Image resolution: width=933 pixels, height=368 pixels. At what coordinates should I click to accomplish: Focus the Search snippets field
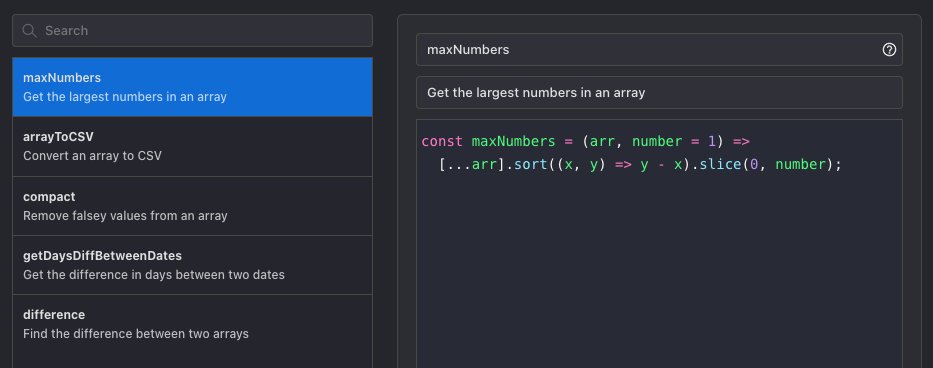(x=192, y=30)
